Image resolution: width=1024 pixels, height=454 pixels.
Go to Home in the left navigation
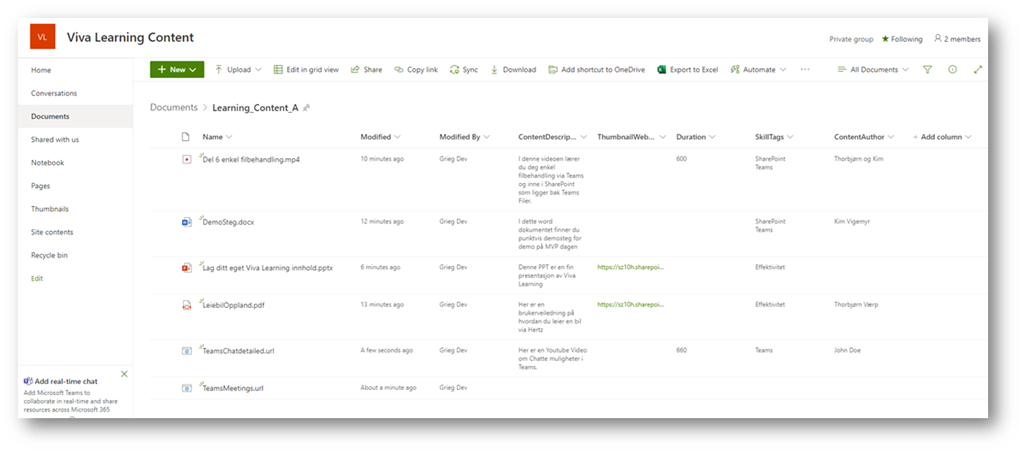[40, 70]
